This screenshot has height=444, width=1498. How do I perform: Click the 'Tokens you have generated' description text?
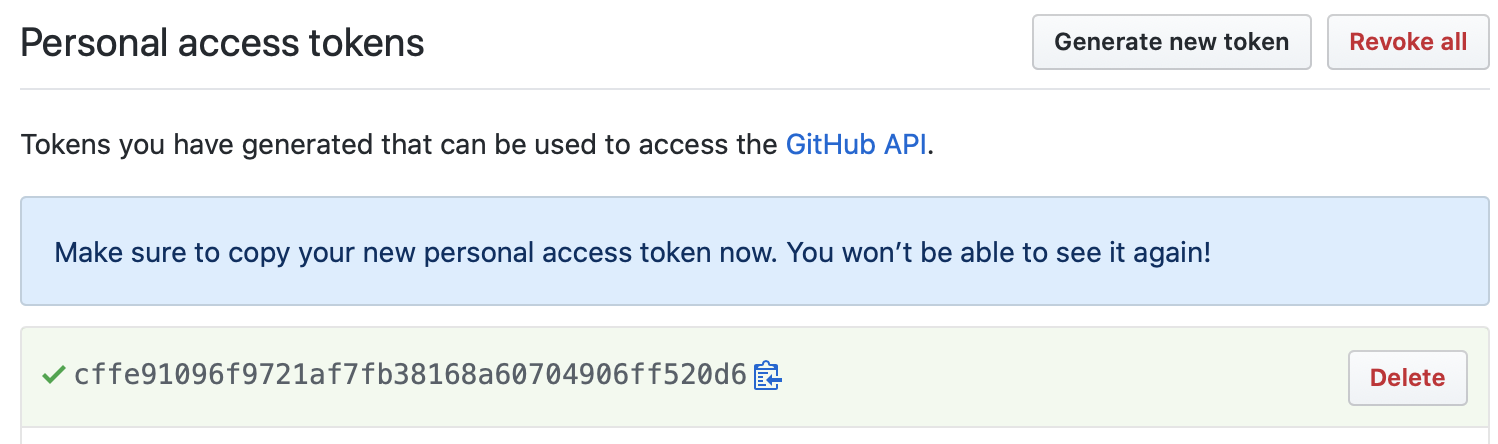200,144
